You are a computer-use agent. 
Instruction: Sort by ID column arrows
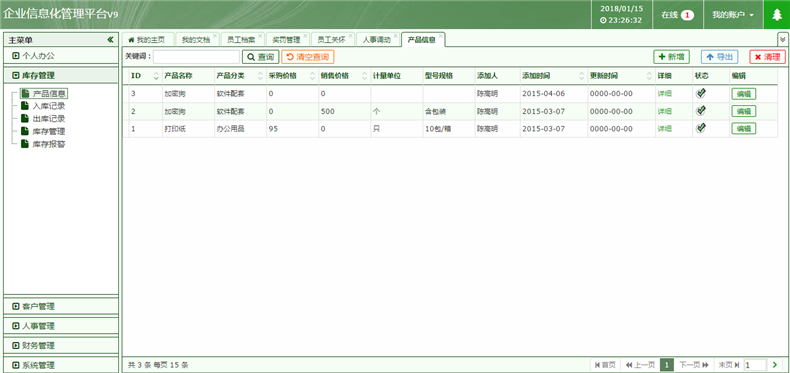point(156,76)
